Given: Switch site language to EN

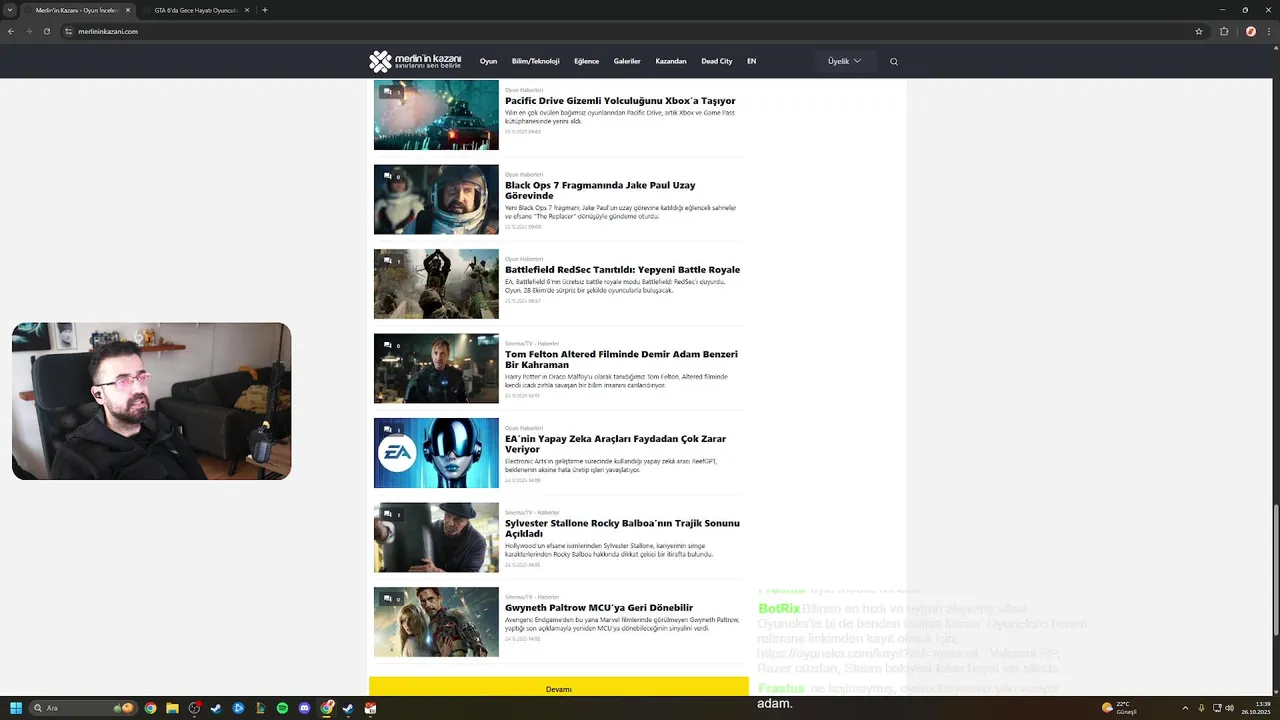Looking at the screenshot, I should [x=751, y=61].
